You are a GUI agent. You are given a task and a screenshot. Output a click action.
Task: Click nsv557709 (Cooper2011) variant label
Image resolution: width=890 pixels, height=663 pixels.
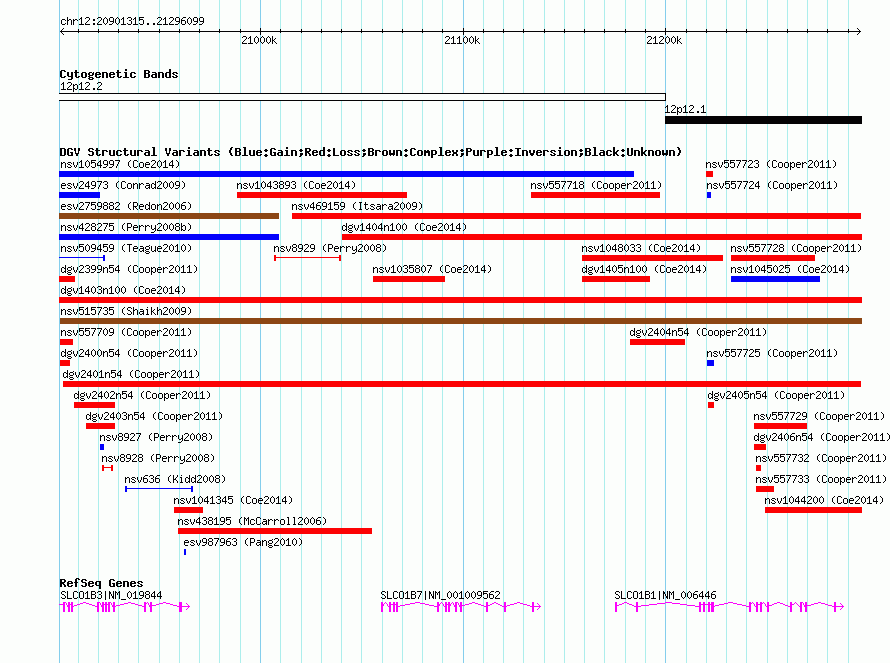click(x=126, y=332)
